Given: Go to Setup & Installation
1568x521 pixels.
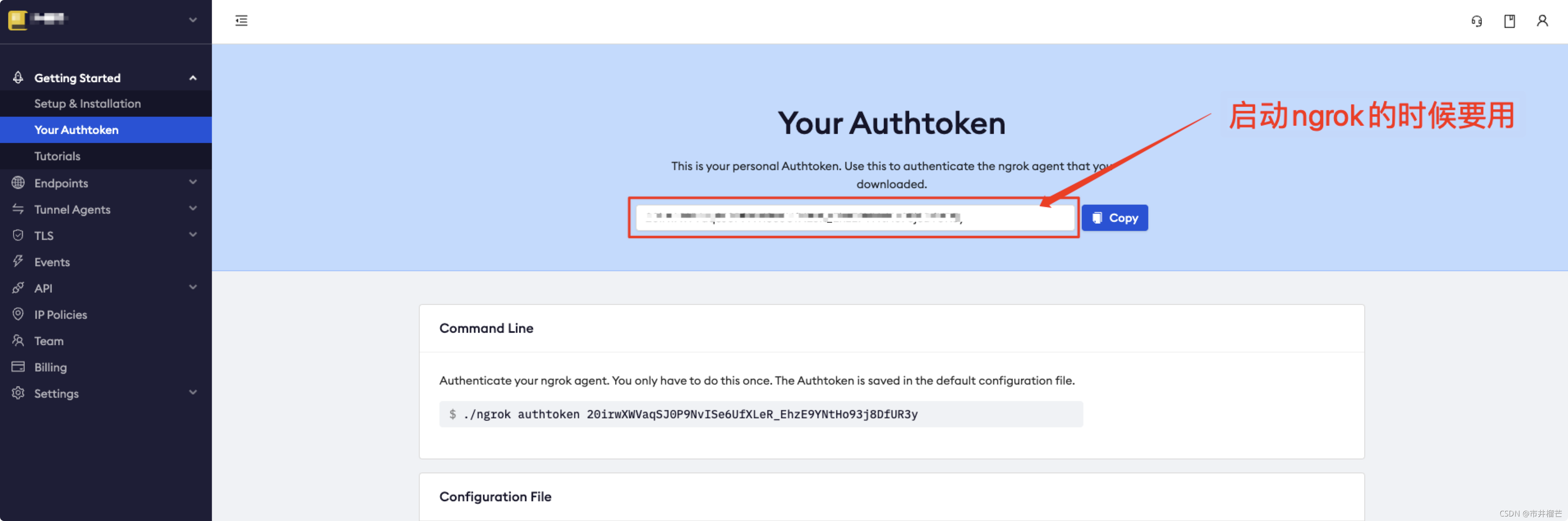Looking at the screenshot, I should [x=87, y=104].
